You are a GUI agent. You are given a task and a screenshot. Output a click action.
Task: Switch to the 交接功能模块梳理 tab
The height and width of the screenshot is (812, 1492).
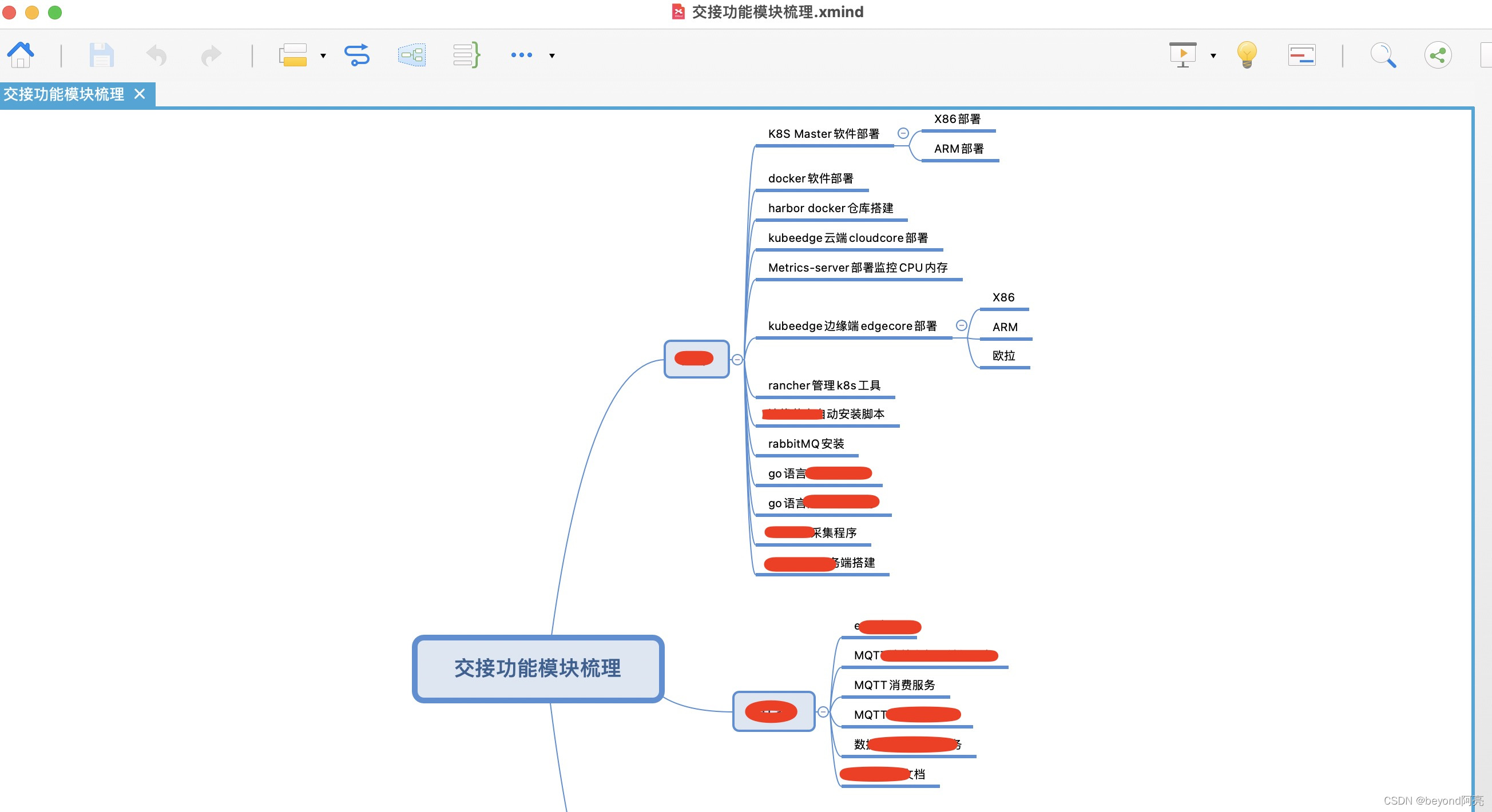click(x=64, y=94)
